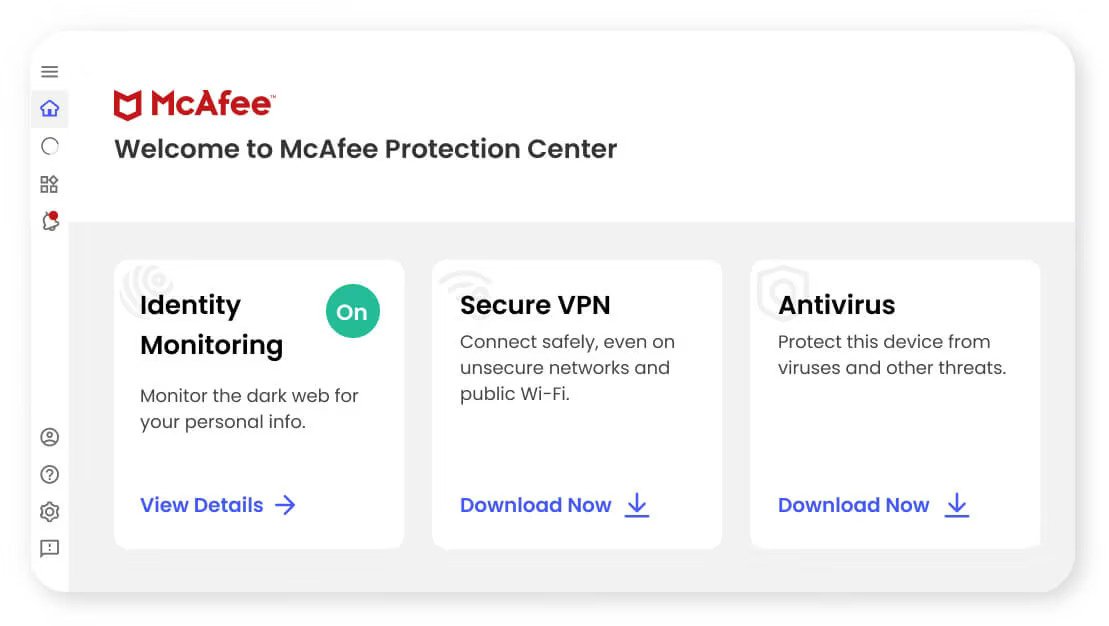The height and width of the screenshot is (626, 1109).
Task: Toggle the On badge for Identity Monitoring
Action: (x=352, y=312)
